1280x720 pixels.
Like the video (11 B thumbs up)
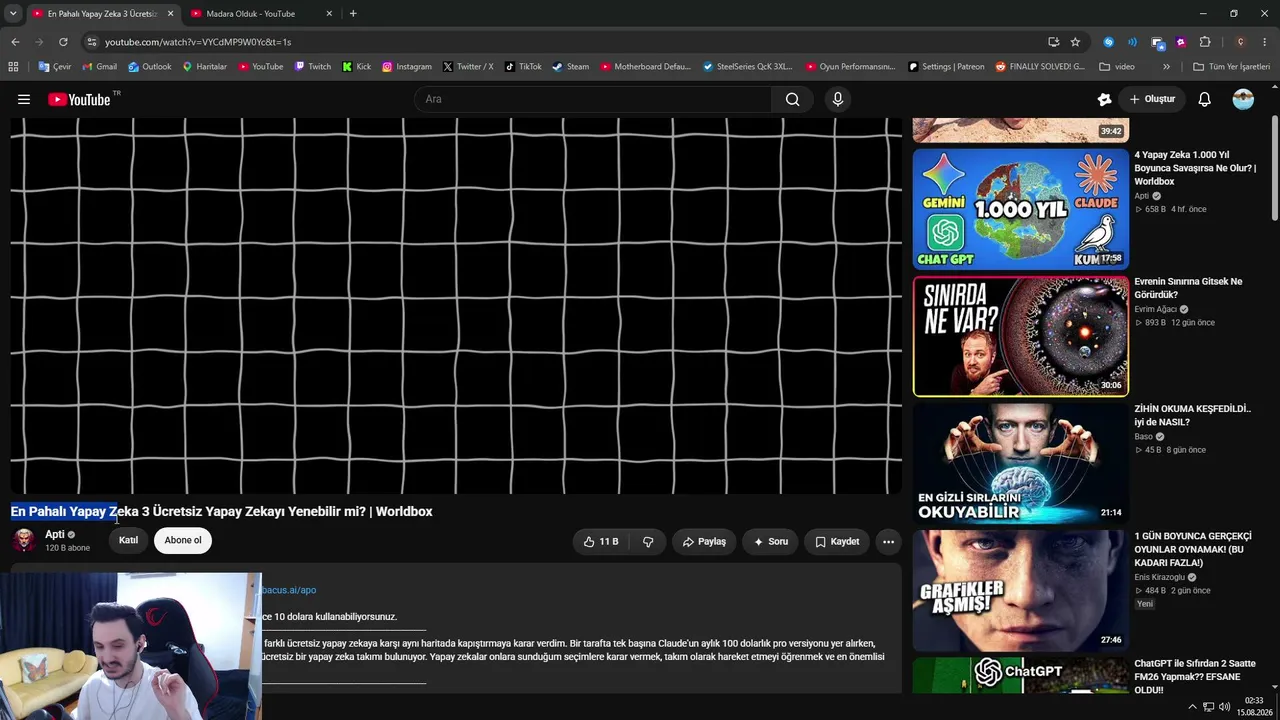601,541
